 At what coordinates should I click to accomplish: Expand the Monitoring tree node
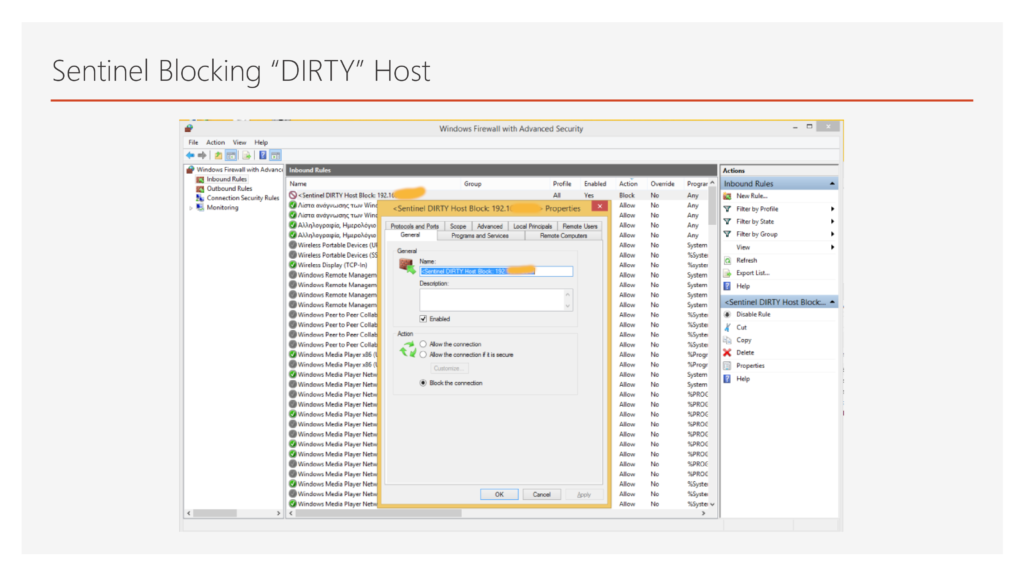(191, 208)
